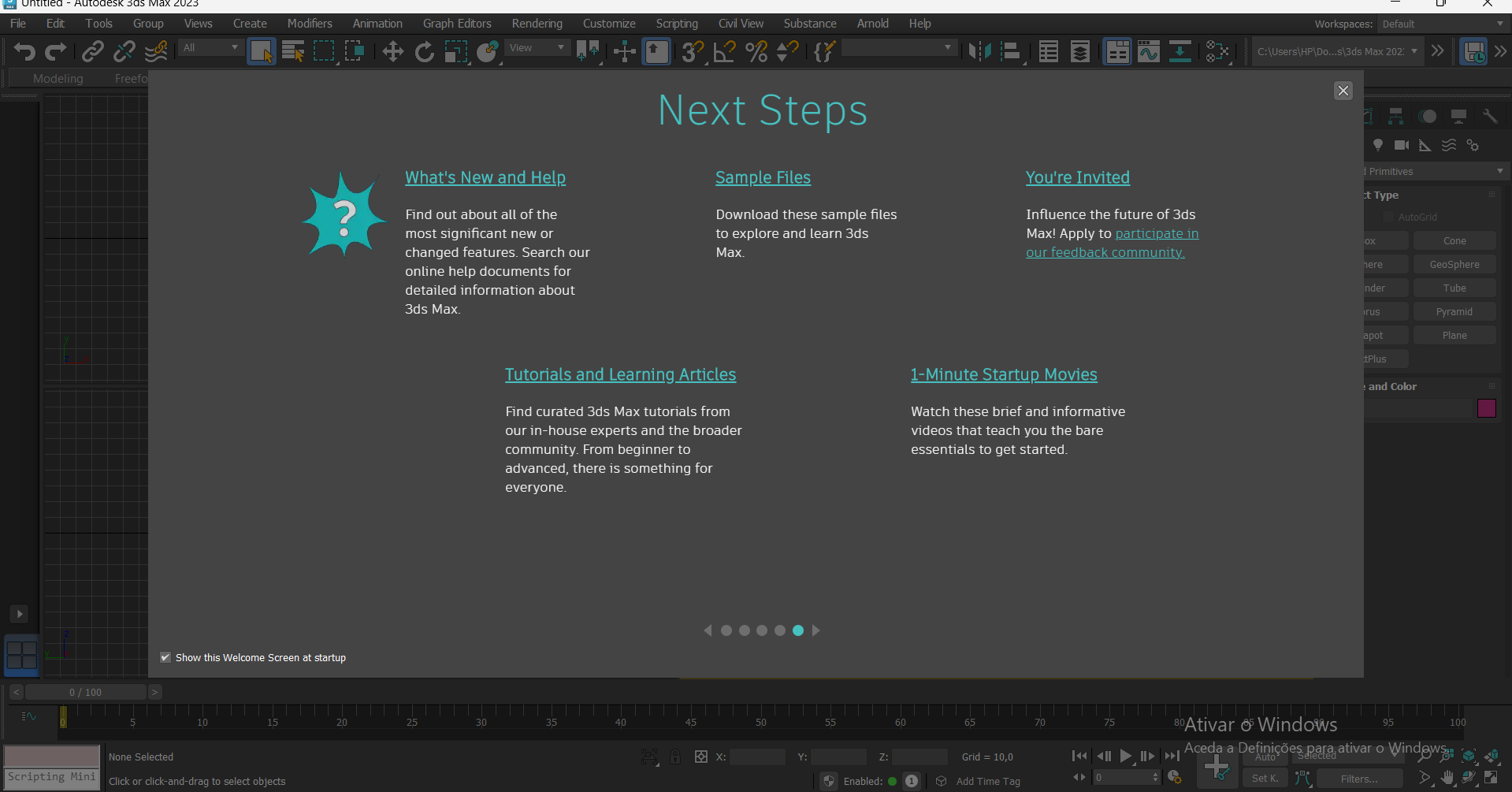1512x792 pixels.
Task: Open the Modifiers menu
Action: 310,24
